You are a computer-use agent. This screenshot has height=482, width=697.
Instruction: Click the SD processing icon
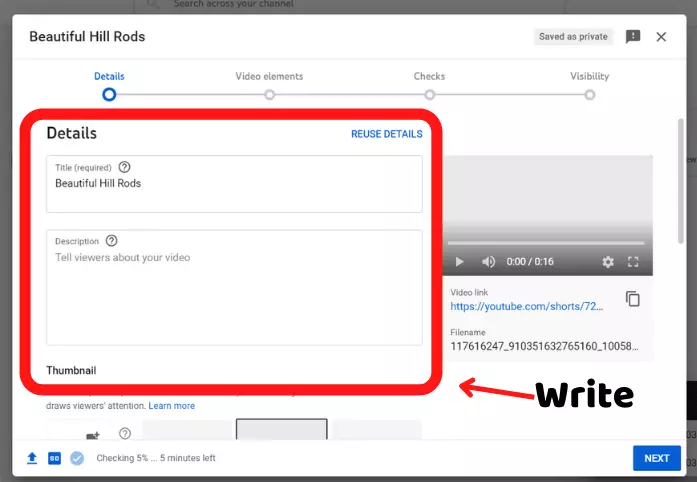pyautogui.click(x=54, y=458)
